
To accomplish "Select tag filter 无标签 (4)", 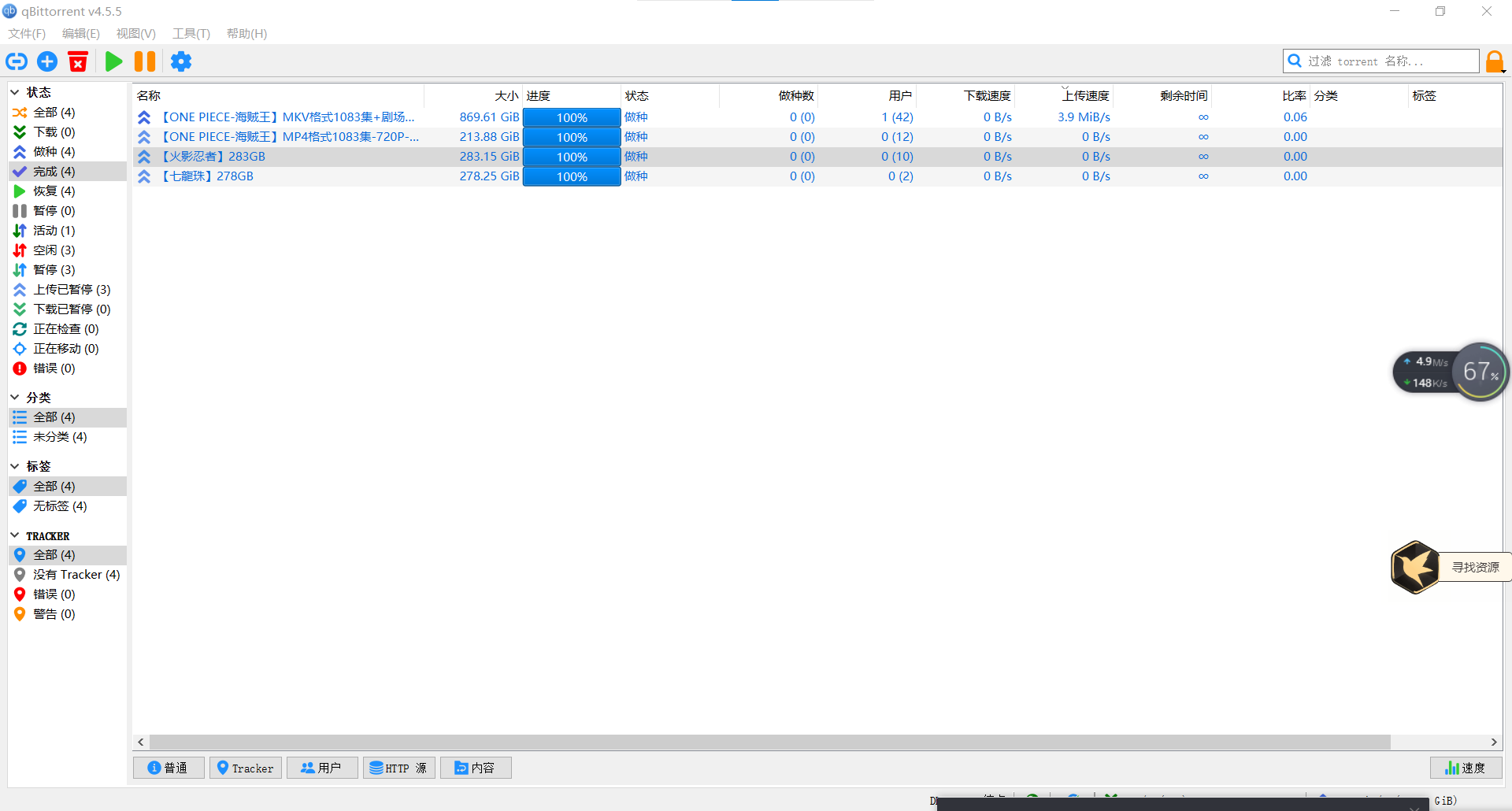I will click(68, 505).
